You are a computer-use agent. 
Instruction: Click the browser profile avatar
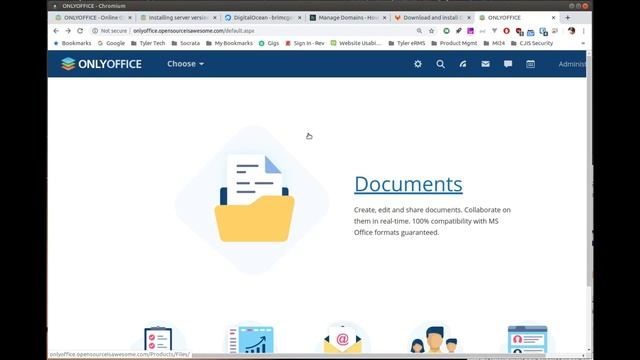point(571,31)
